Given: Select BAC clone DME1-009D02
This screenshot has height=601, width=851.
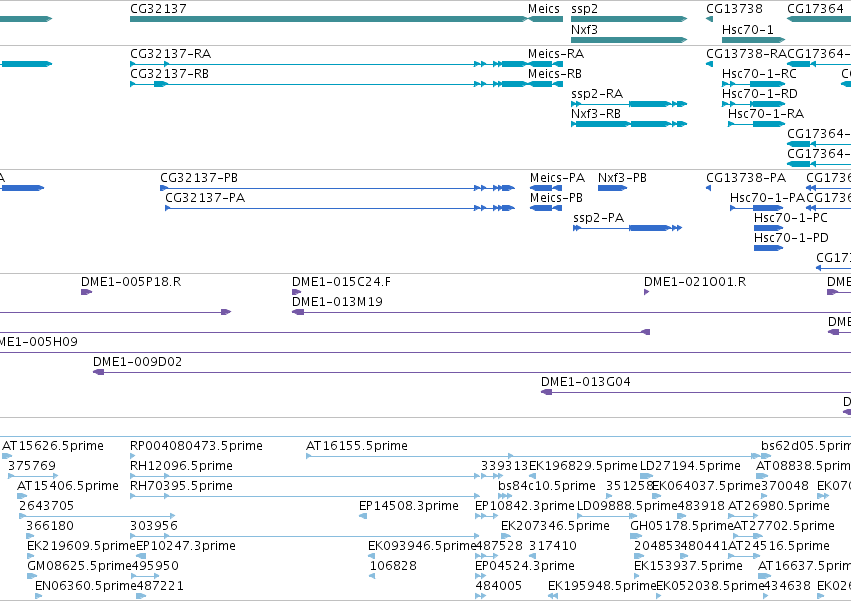Looking at the screenshot, I should 472,372.
